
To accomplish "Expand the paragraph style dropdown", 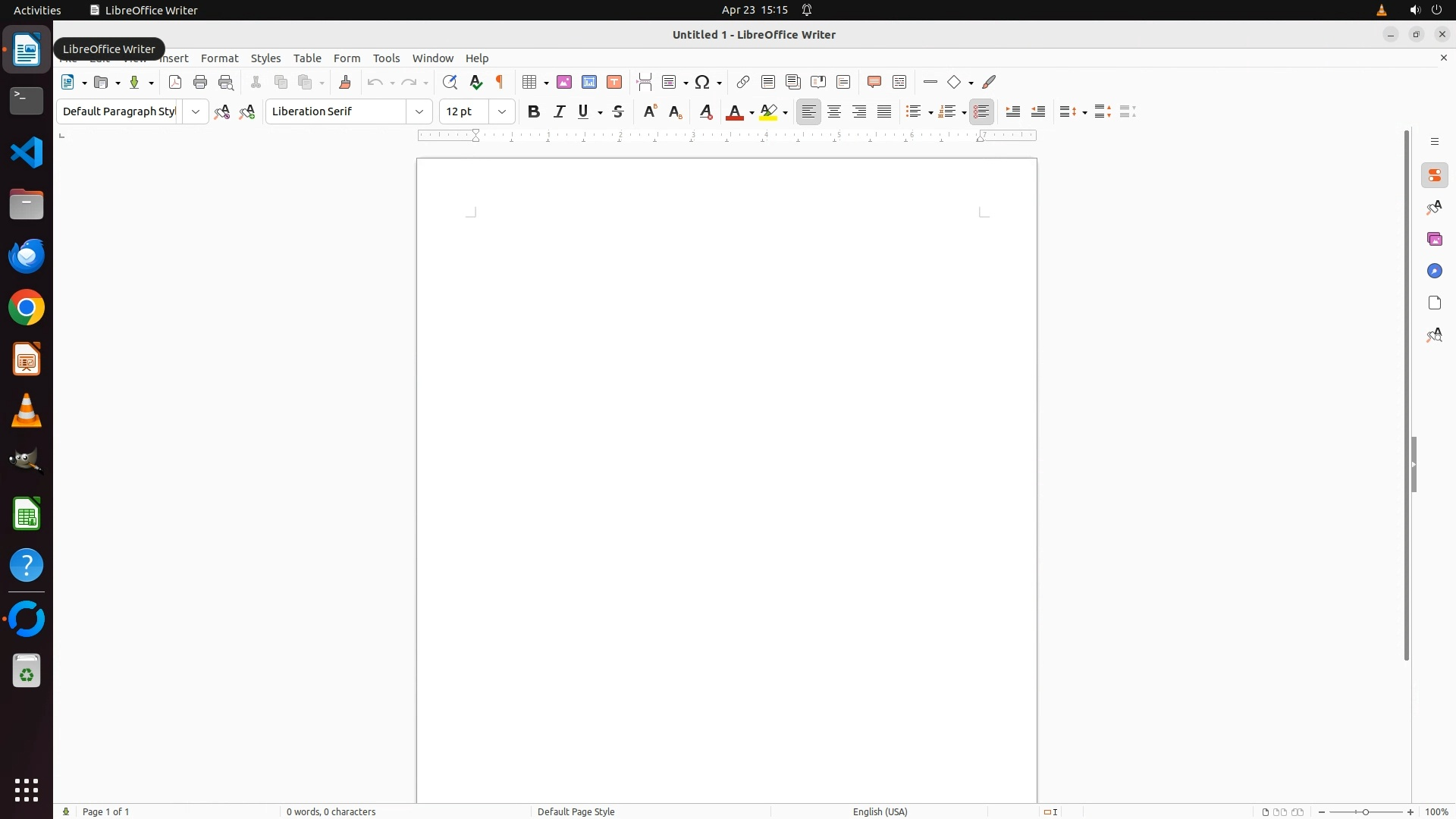I will tap(196, 112).
